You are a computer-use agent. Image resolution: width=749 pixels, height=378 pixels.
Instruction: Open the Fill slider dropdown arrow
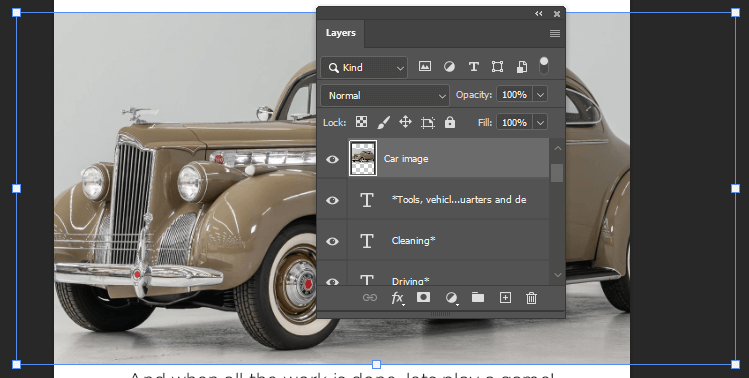(x=540, y=123)
